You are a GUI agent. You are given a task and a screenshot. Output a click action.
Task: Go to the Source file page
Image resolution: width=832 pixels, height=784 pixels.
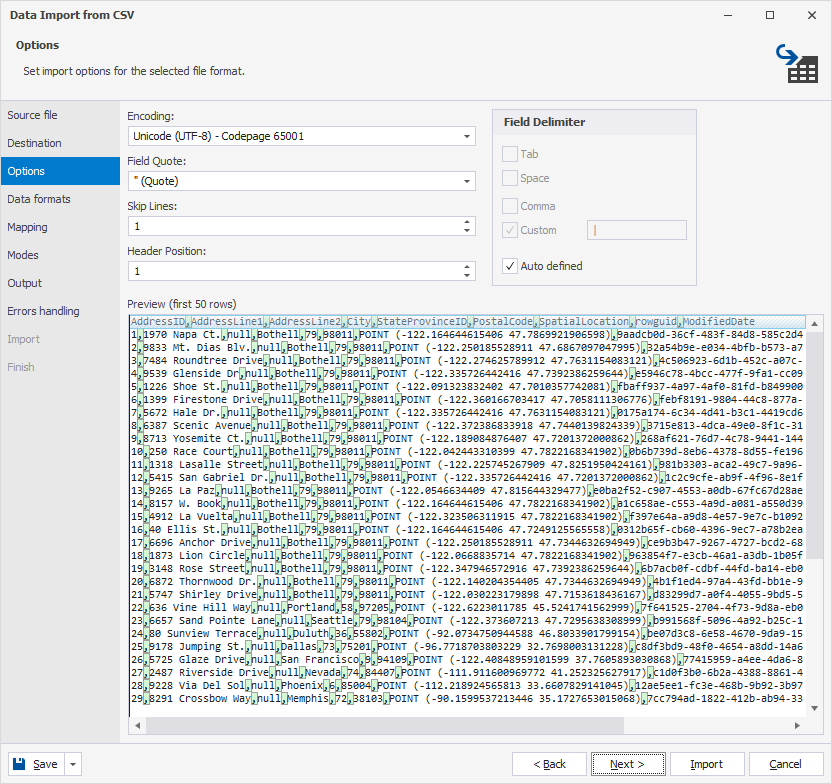point(60,115)
